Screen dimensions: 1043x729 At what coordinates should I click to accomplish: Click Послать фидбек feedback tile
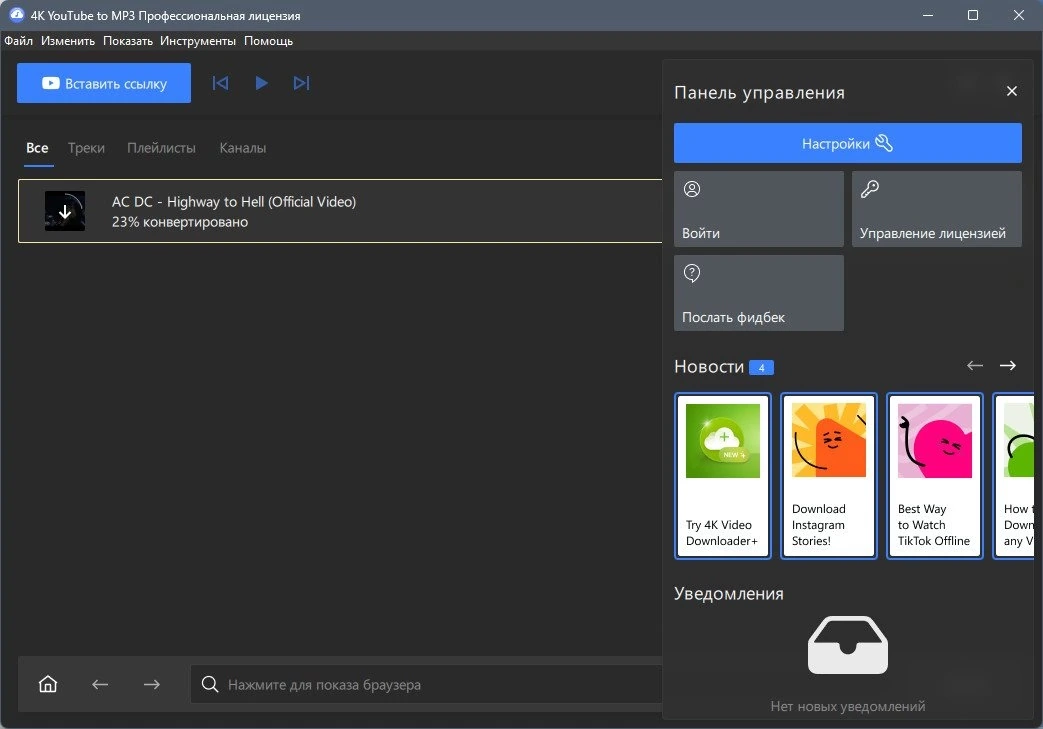tap(758, 293)
